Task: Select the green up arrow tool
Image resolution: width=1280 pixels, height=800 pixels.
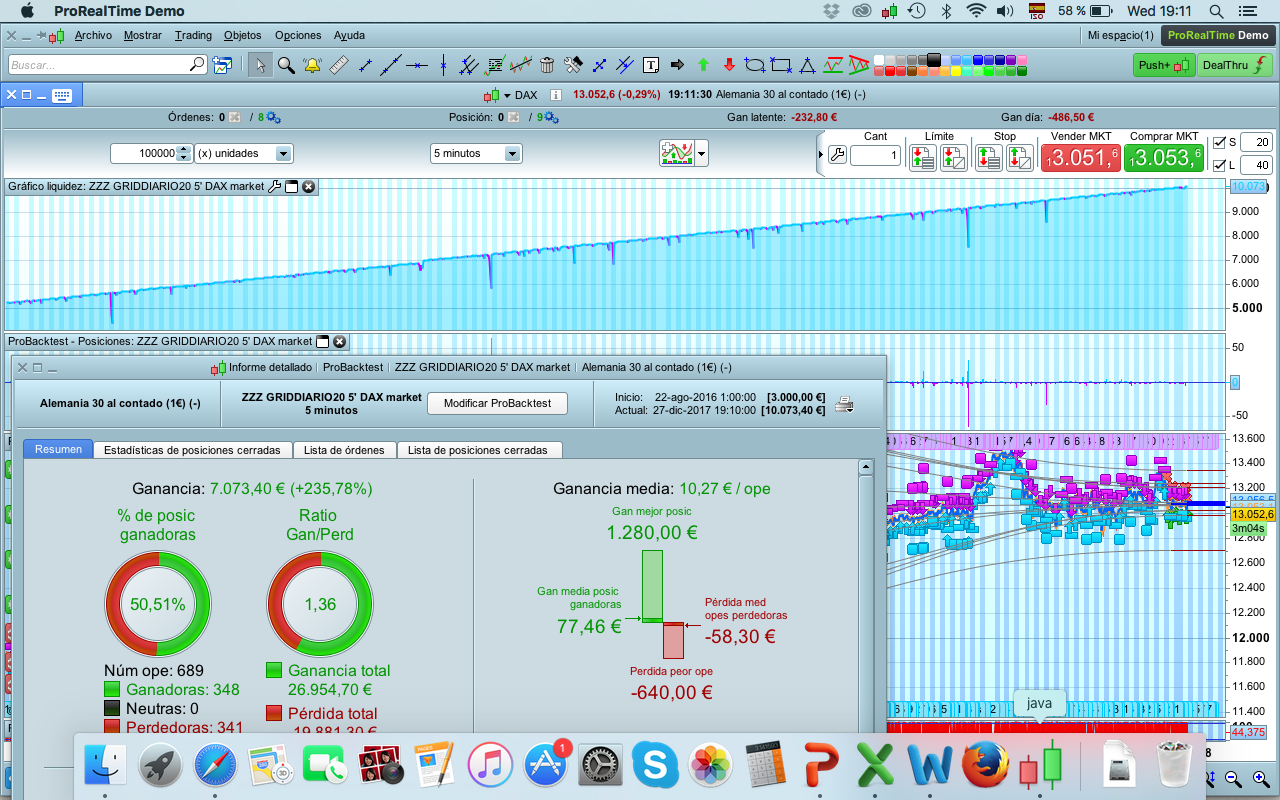Action: tap(703, 65)
